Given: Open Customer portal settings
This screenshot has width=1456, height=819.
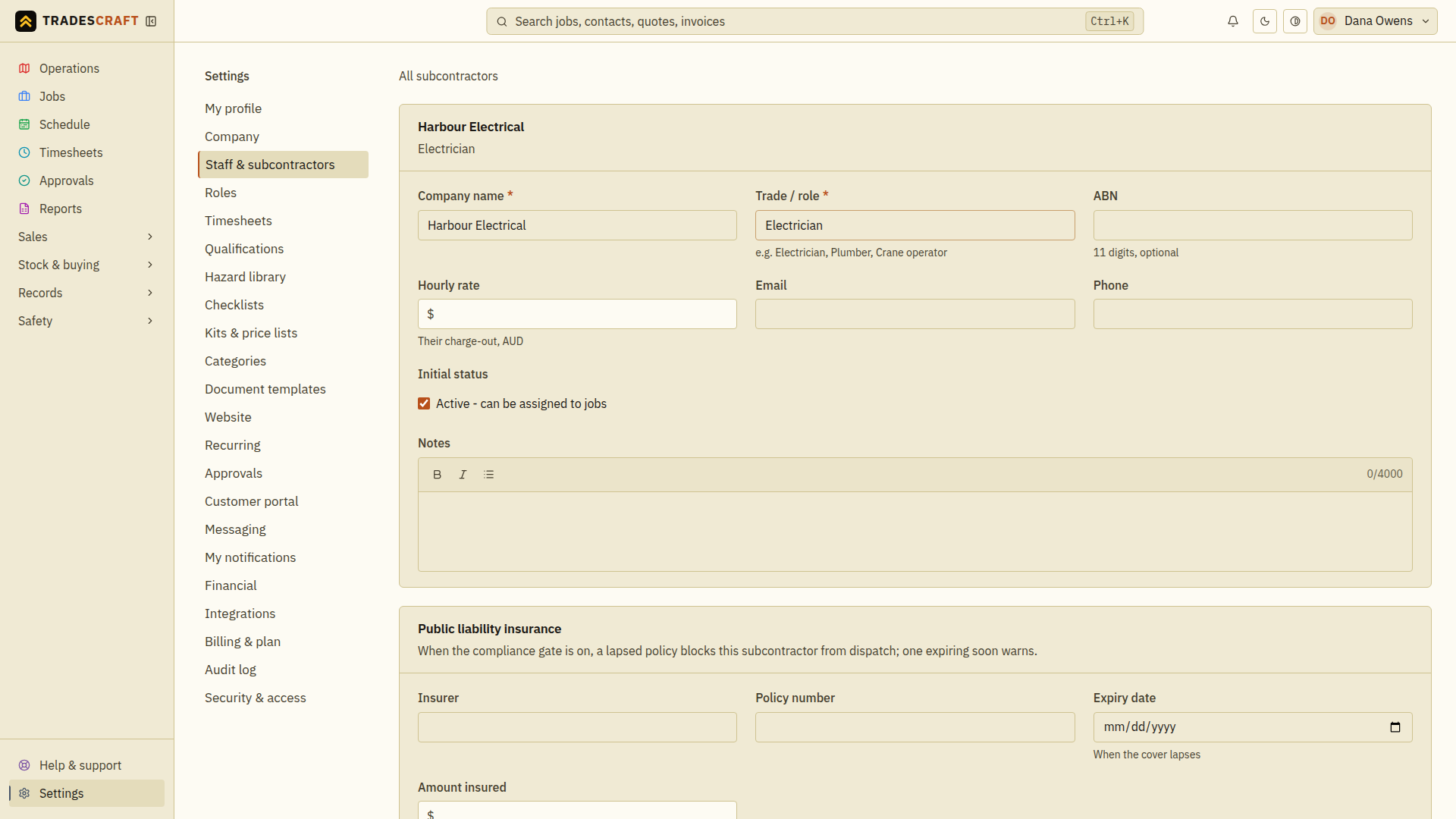Looking at the screenshot, I should [x=283, y=501].
